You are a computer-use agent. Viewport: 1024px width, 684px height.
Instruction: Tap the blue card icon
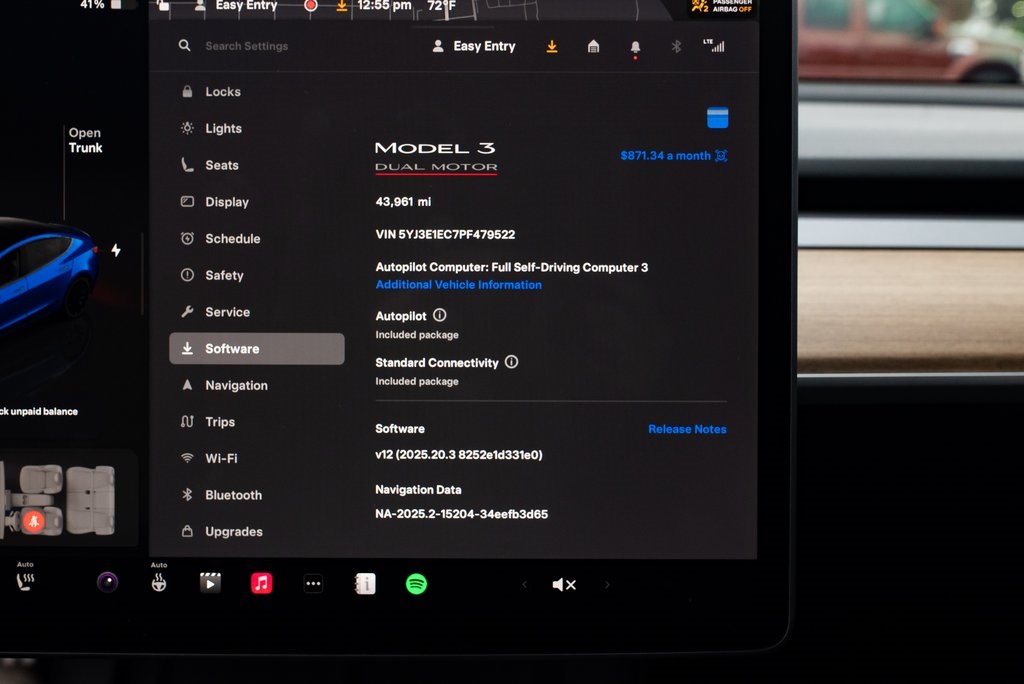[717, 118]
